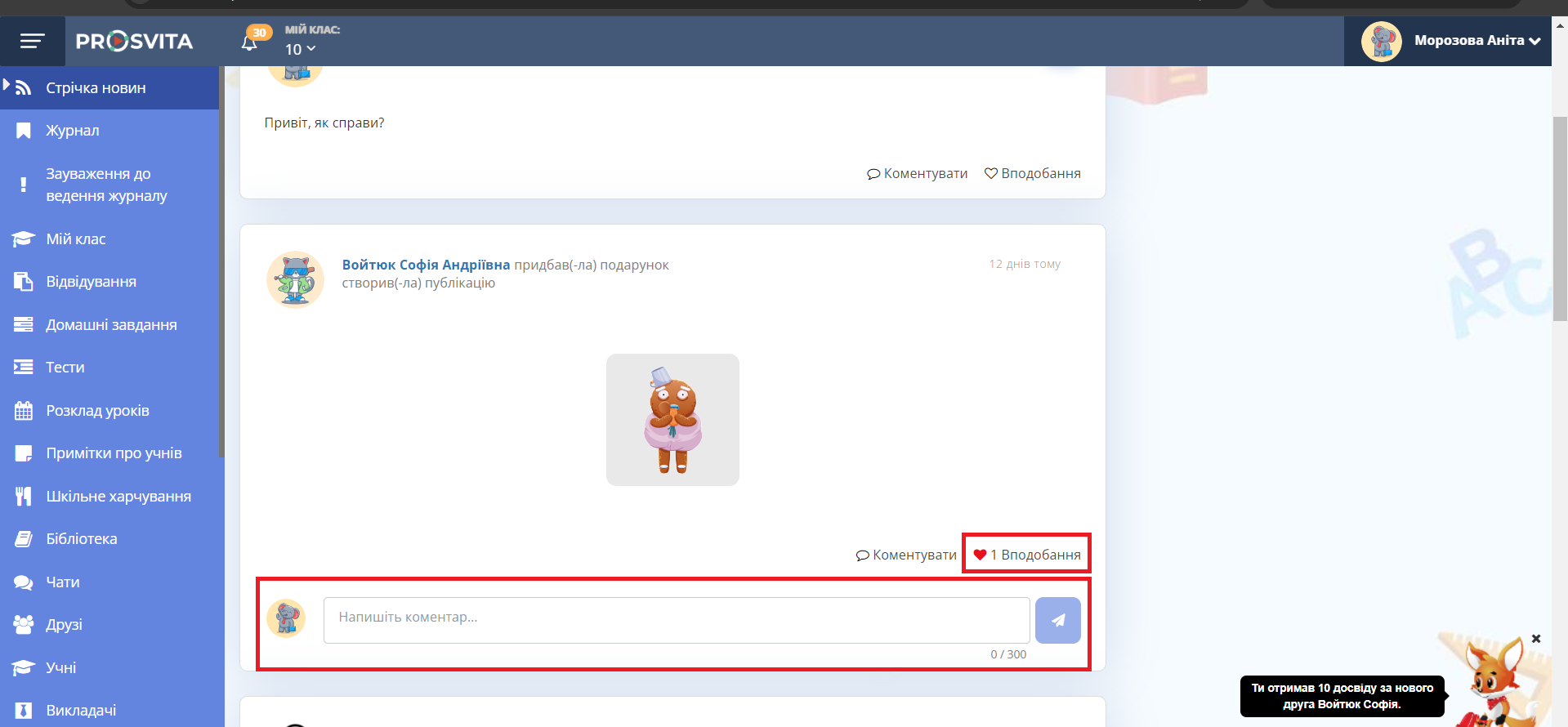Screen dimensions: 1568x727
Task: Click the gingerbread gift image thumbnail
Action: click(672, 420)
